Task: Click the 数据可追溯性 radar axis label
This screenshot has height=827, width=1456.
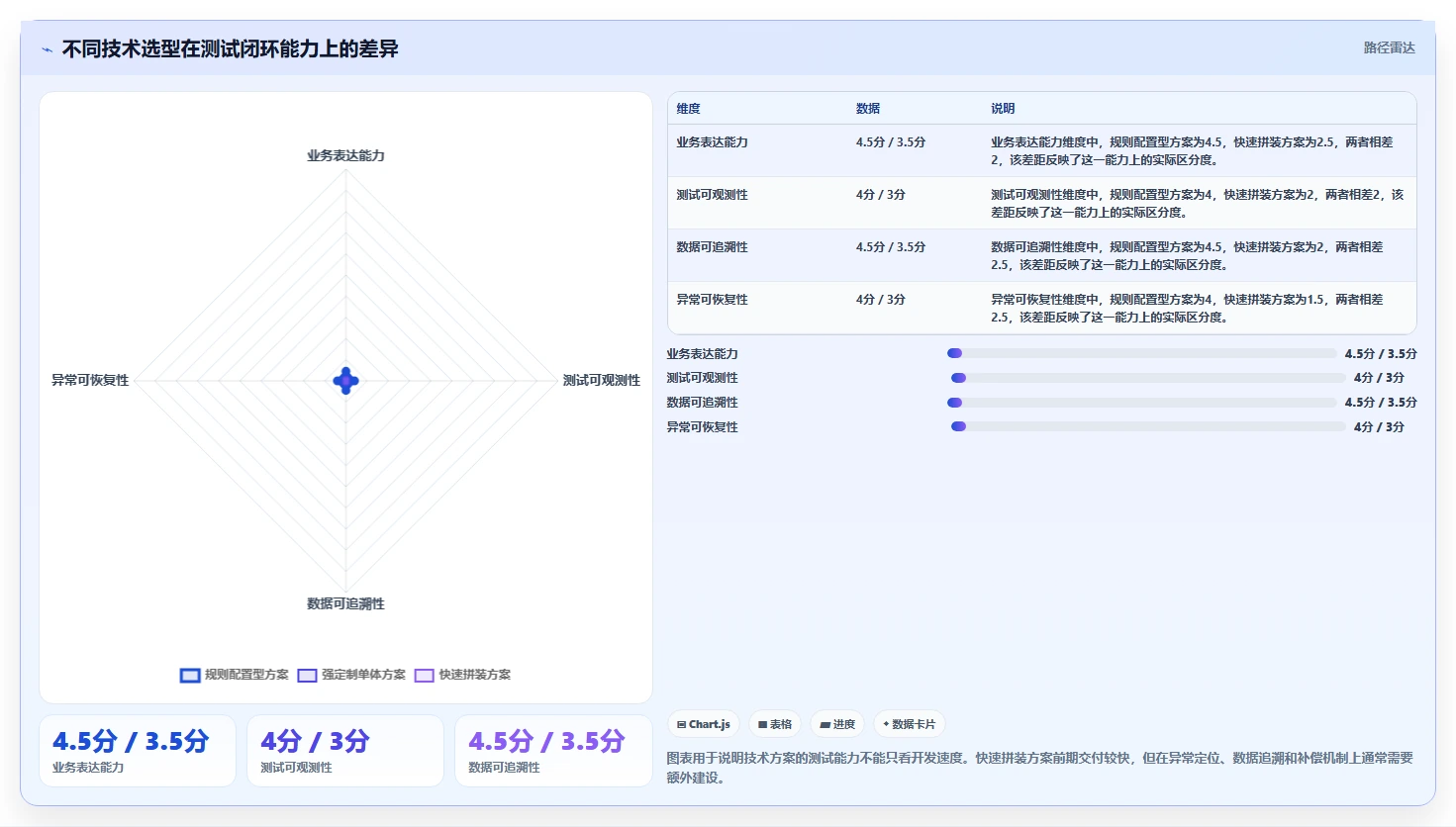Action: (x=345, y=603)
